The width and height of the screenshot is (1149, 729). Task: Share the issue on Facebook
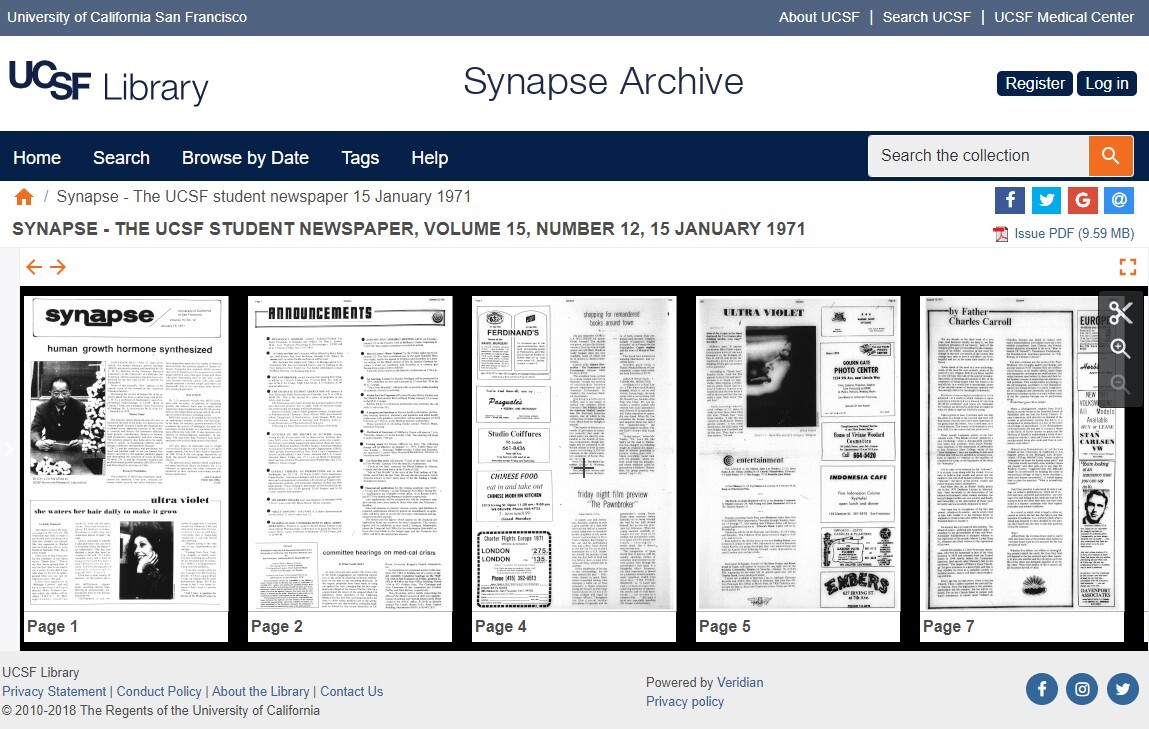1010,200
